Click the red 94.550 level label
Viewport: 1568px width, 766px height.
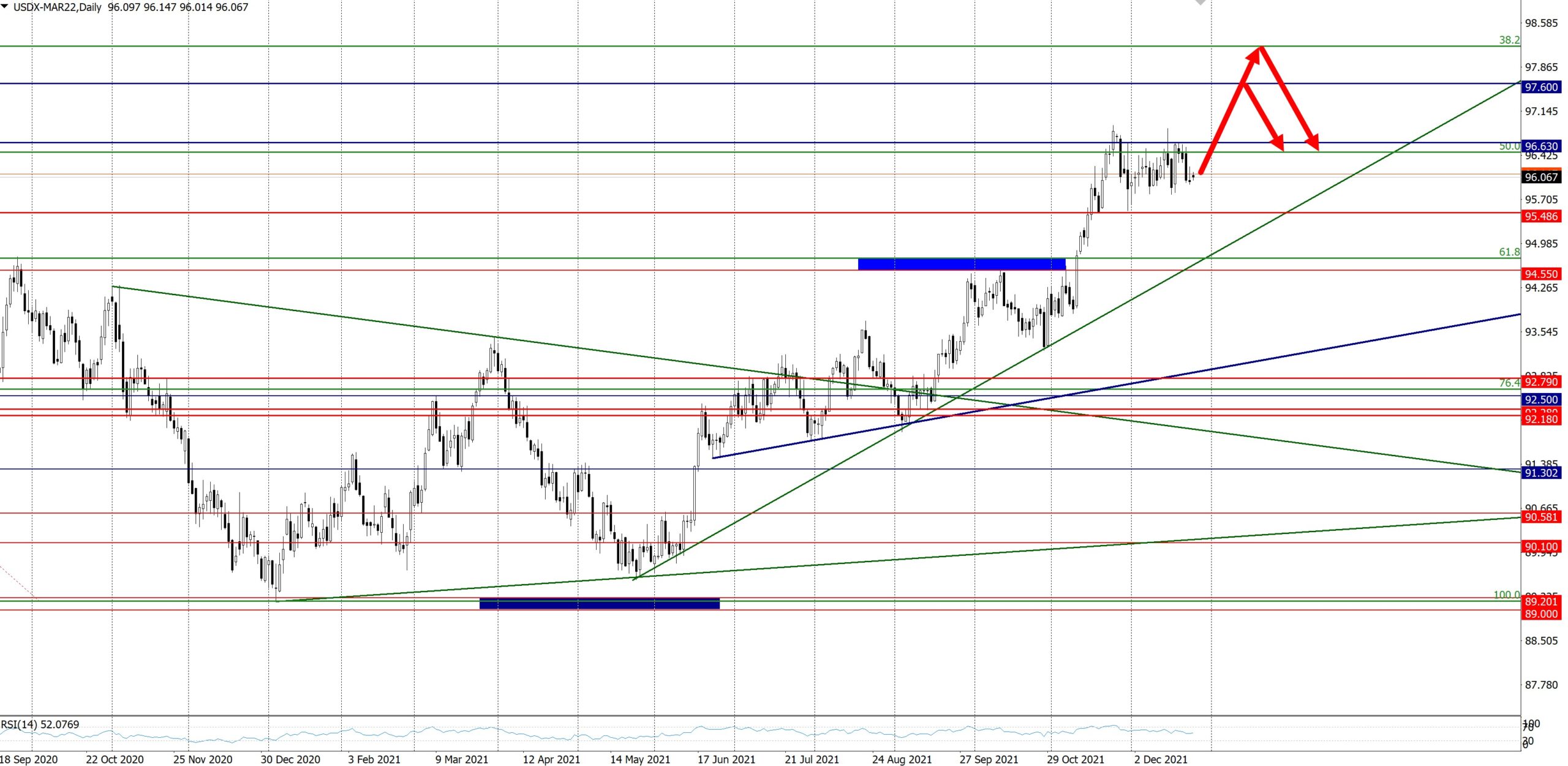pos(1540,274)
